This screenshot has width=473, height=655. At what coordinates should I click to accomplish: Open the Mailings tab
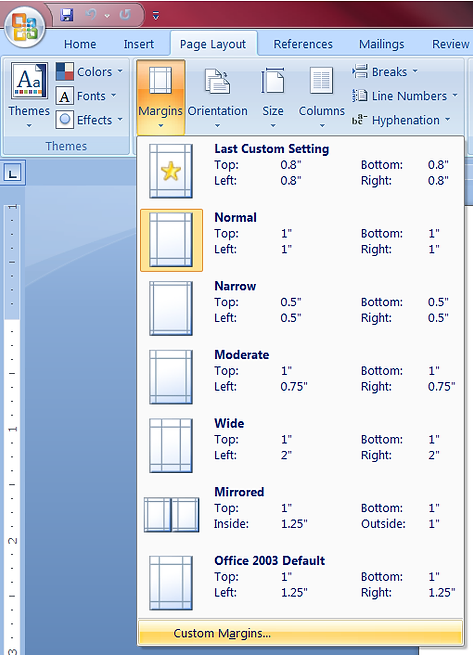pyautogui.click(x=381, y=44)
